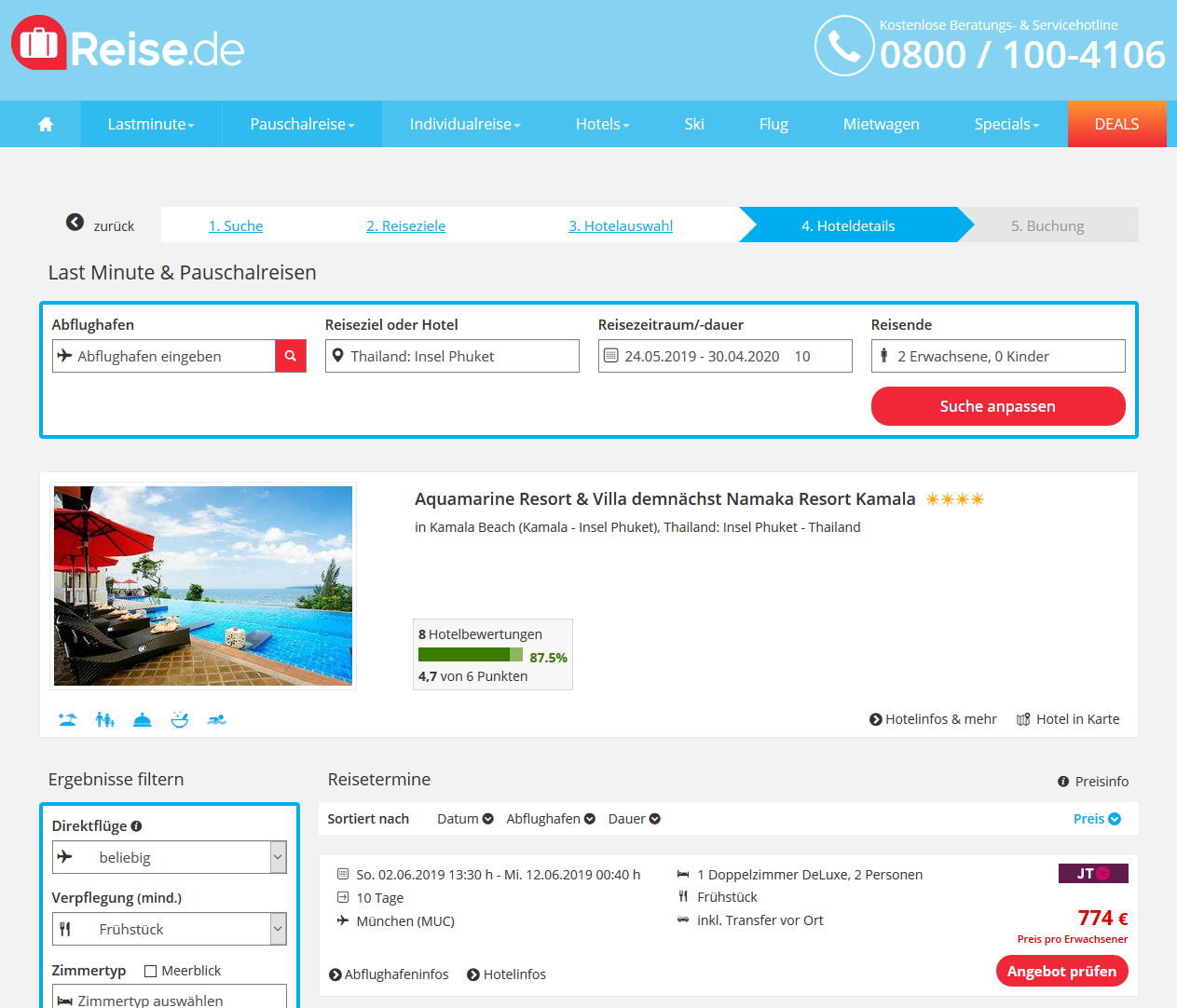Viewport: 1177px width, 1008px height.
Task: Open Abflughafeninfos for the München offer
Action: coord(389,974)
